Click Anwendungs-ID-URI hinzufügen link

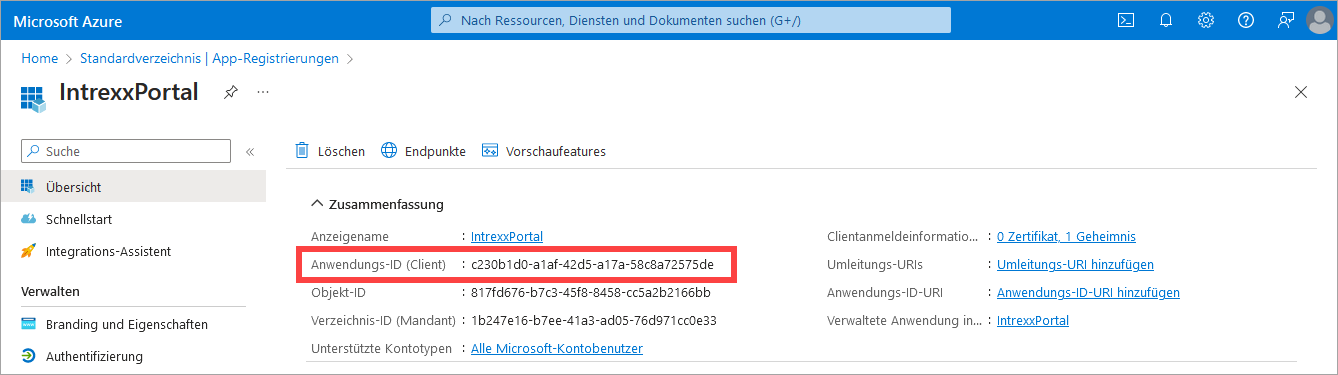click(1088, 293)
